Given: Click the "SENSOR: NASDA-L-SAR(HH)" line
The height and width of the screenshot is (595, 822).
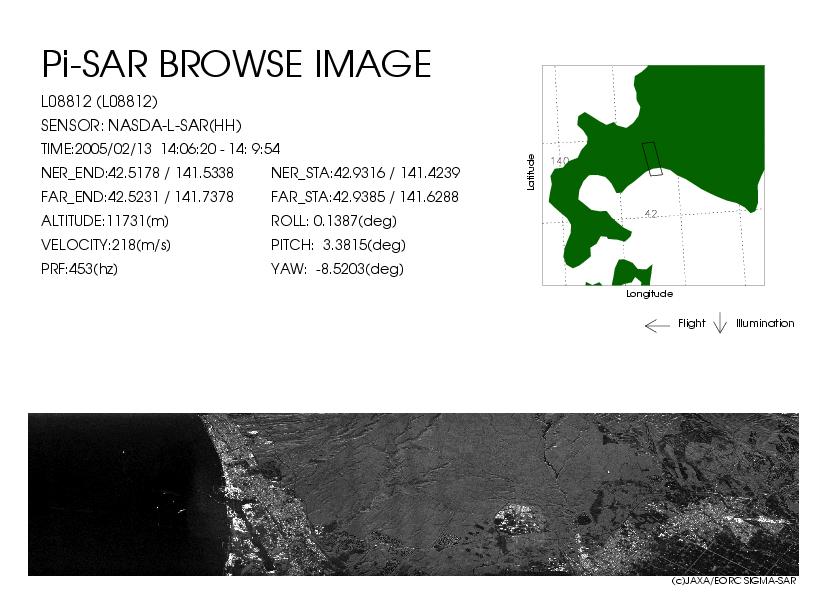Looking at the screenshot, I should [x=141, y=125].
